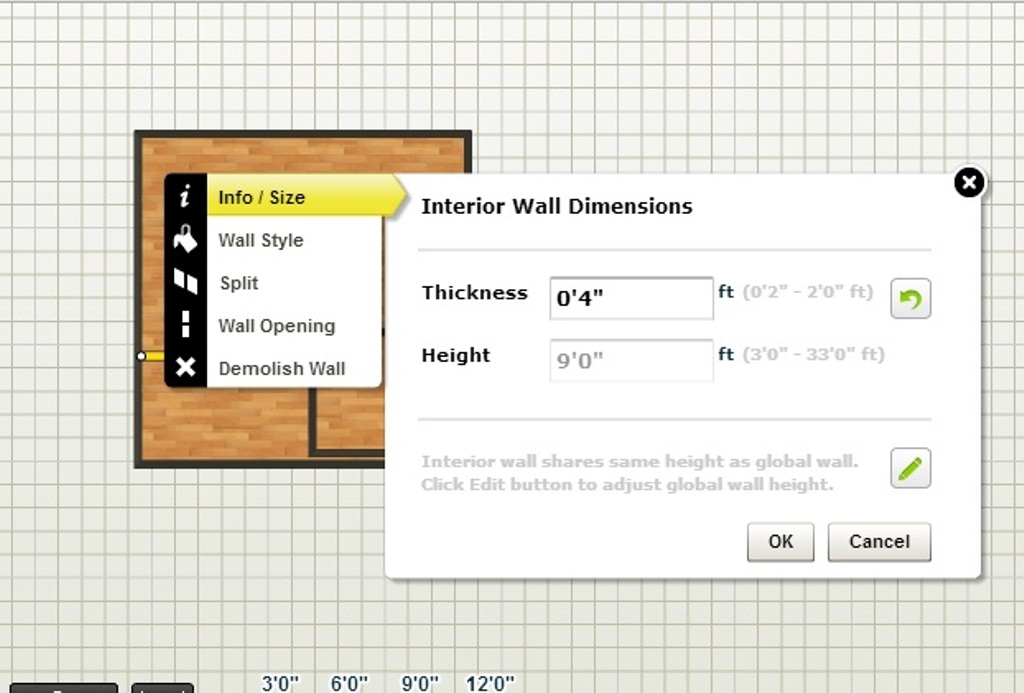The height and width of the screenshot is (693, 1024).
Task: Choose Wall Opening from the menu
Action: (x=276, y=325)
